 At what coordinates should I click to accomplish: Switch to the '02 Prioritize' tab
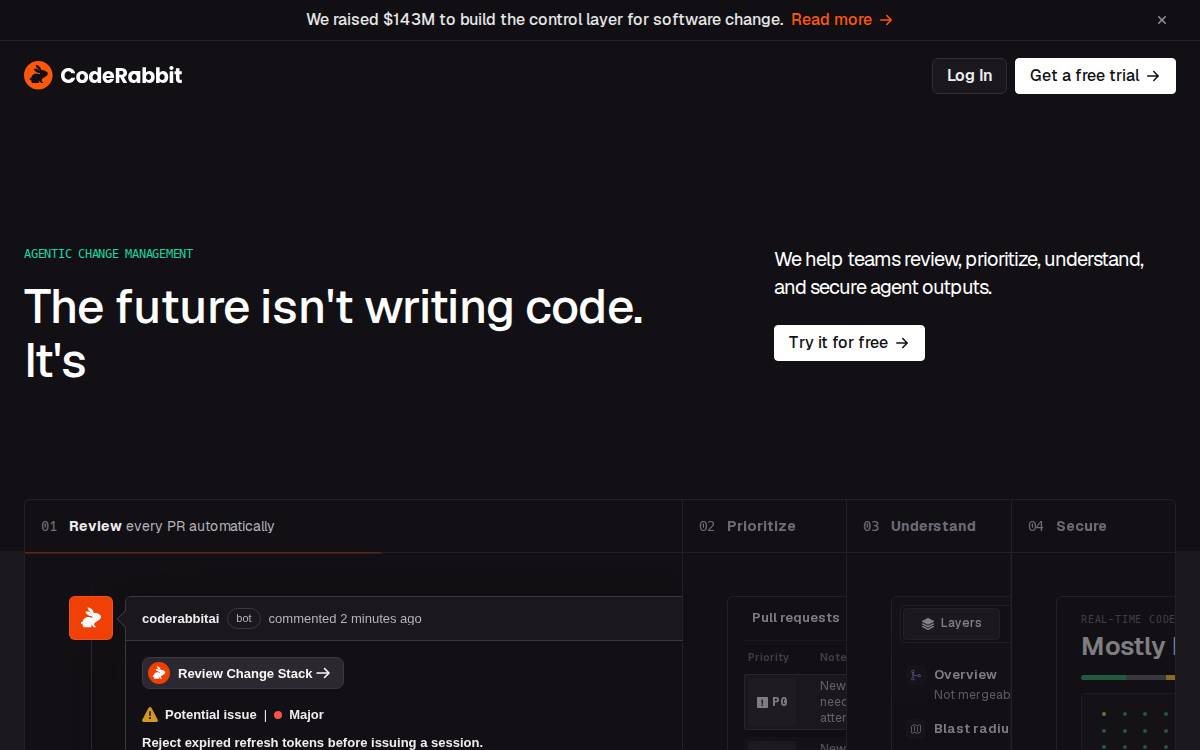point(765,526)
